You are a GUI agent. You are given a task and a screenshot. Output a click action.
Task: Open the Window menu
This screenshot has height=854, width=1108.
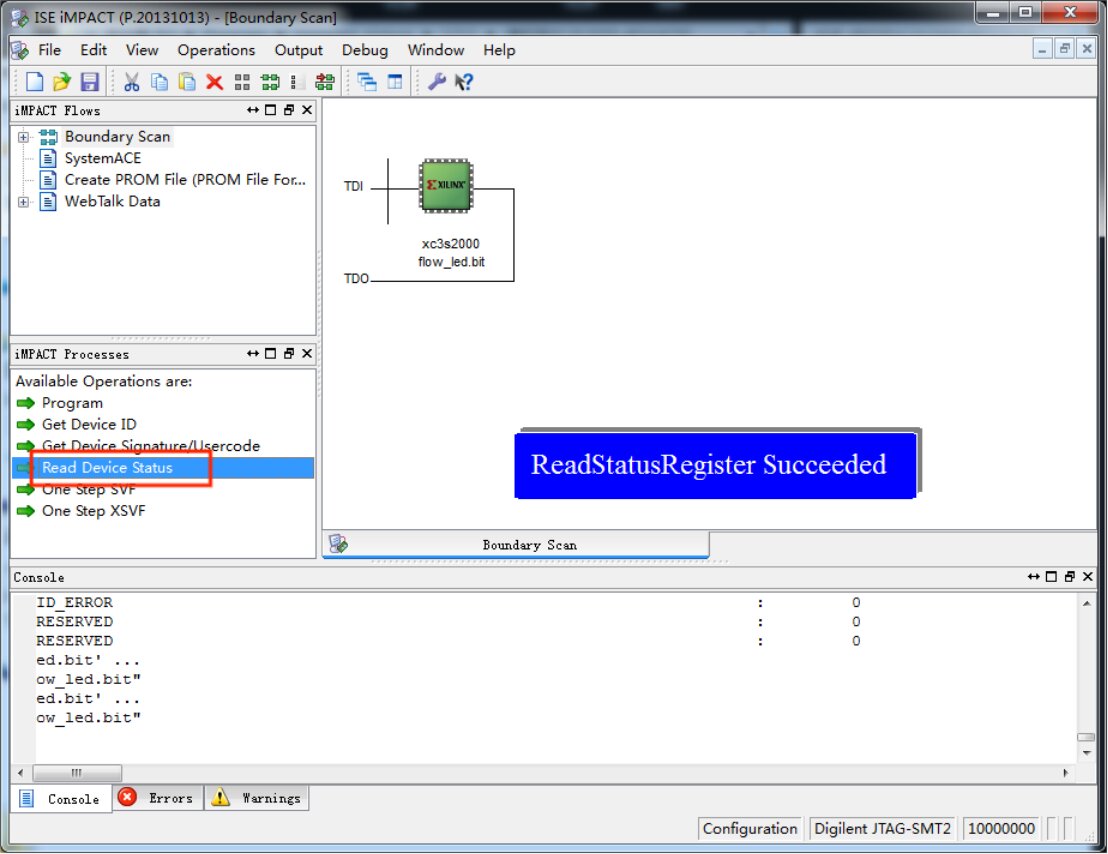[x=436, y=50]
